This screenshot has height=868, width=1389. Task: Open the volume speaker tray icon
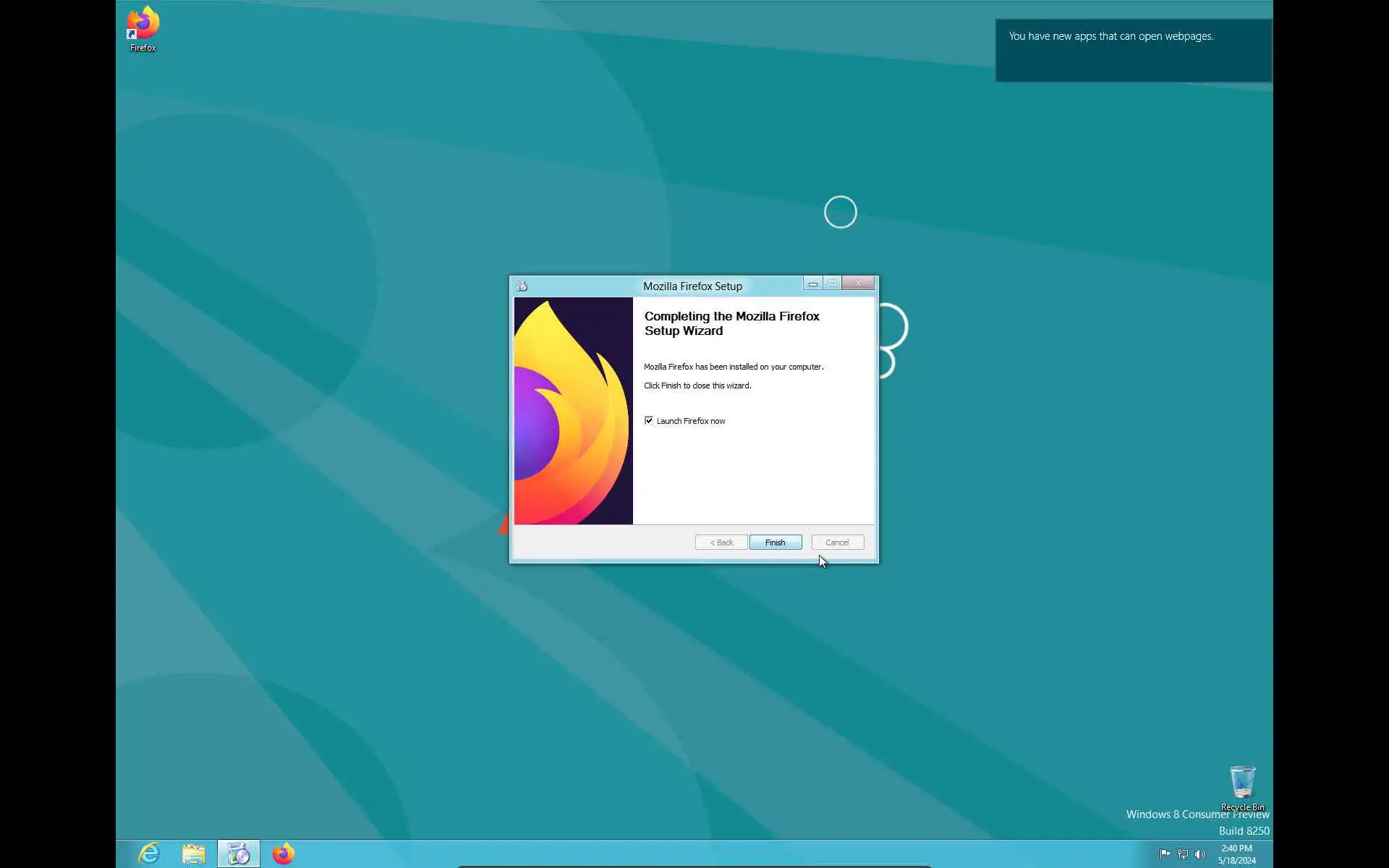pyautogui.click(x=1200, y=854)
